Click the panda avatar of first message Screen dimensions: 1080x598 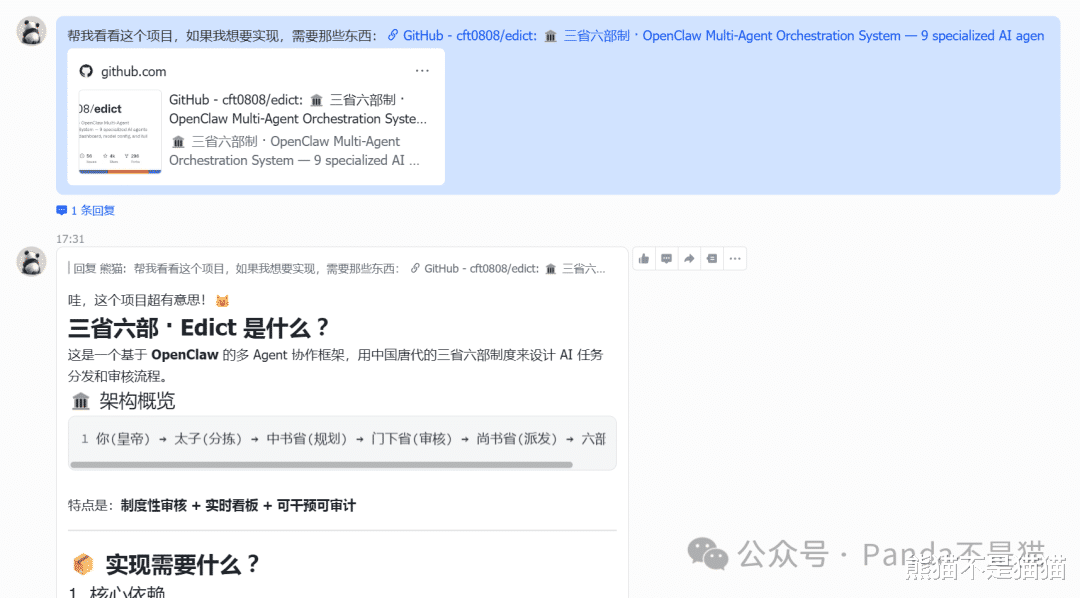(x=32, y=31)
